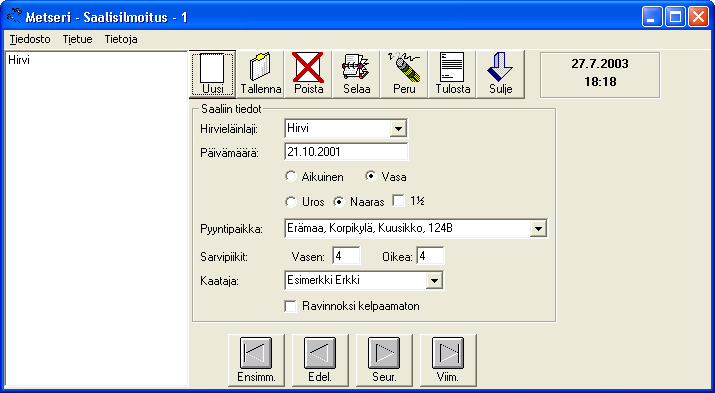Open the Pyyntipaikka dropdown list
The image size is (715, 393).
coord(538,229)
